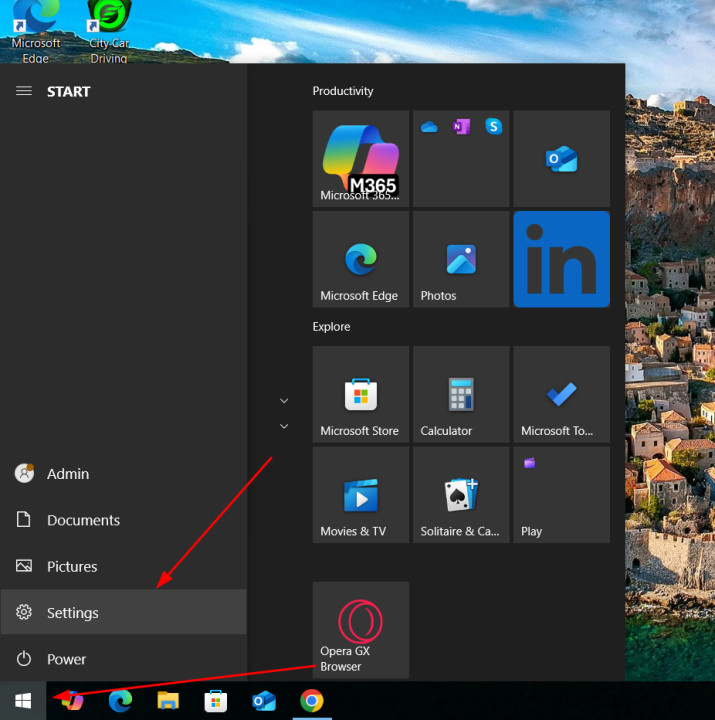The width and height of the screenshot is (715, 720).
Task: Open the Admin account menu
Action: (x=124, y=473)
